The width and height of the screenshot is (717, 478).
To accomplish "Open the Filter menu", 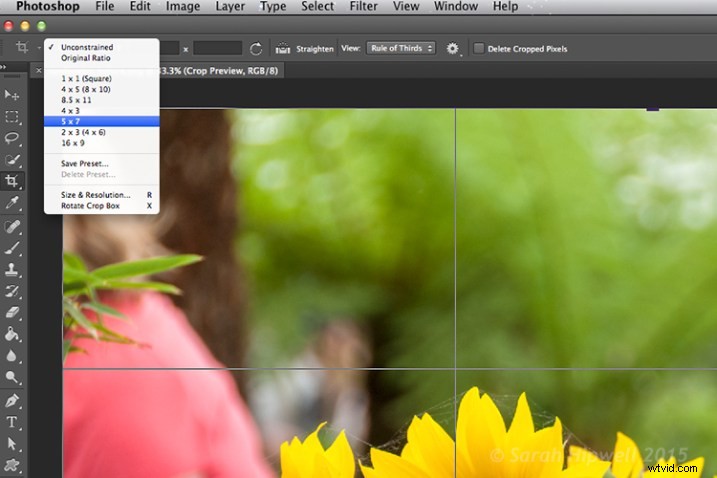I will [x=364, y=6].
